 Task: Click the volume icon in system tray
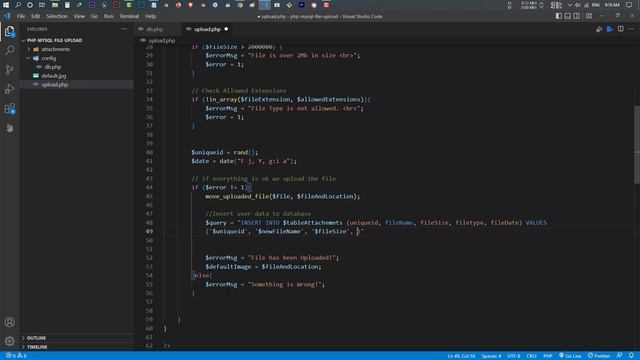point(578,5)
